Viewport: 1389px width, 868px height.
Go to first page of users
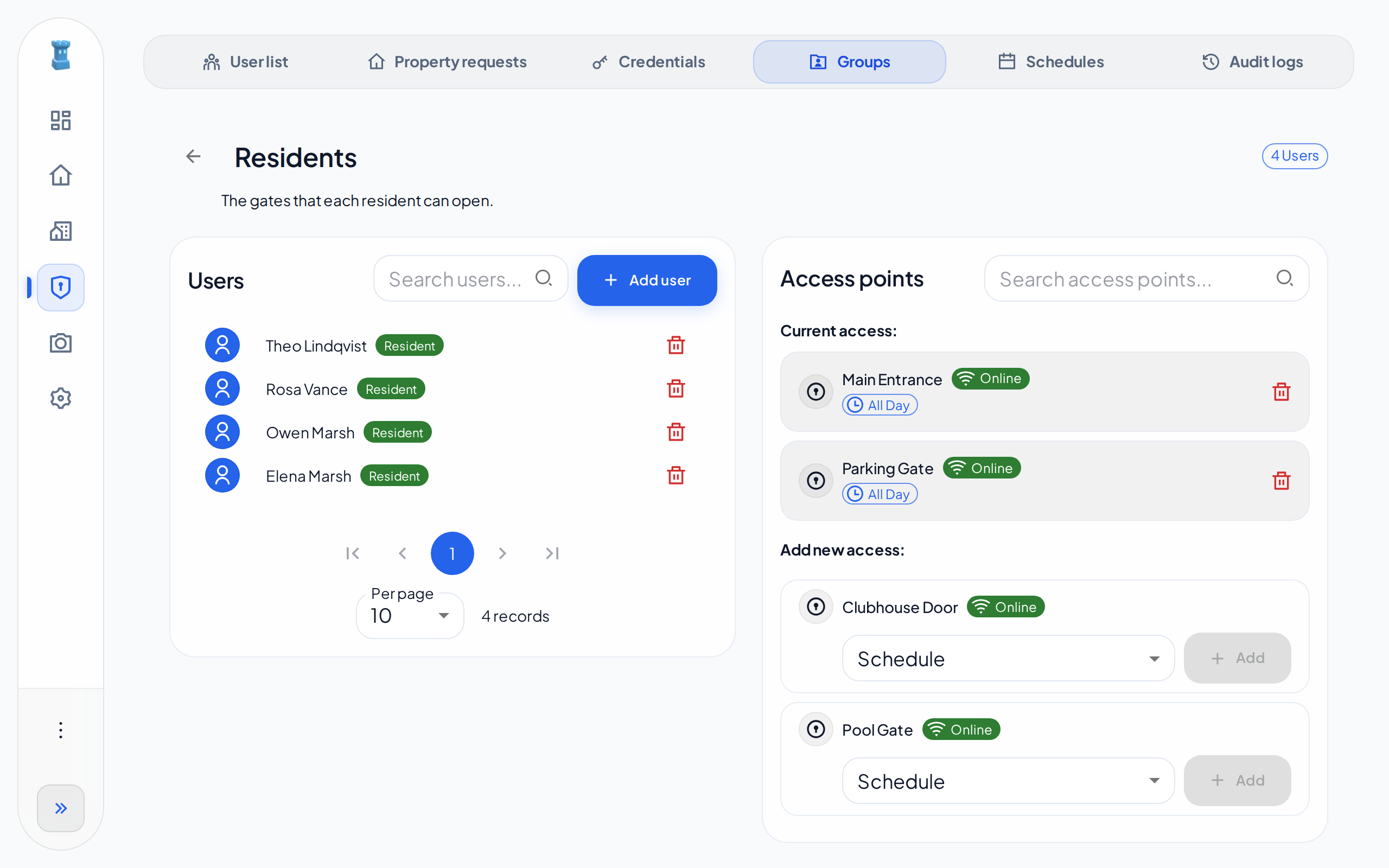coord(353,553)
